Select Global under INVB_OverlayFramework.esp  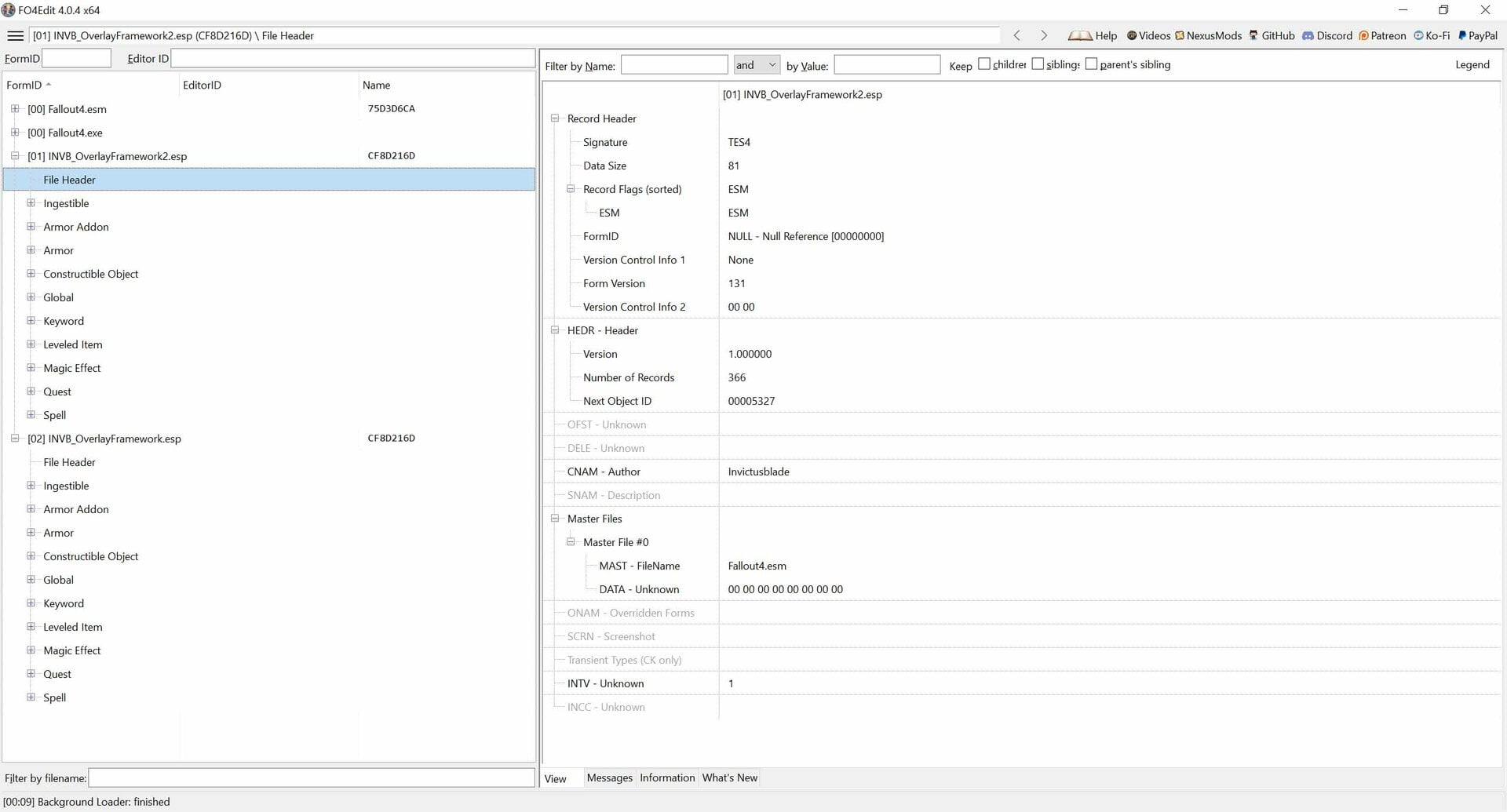pos(58,580)
